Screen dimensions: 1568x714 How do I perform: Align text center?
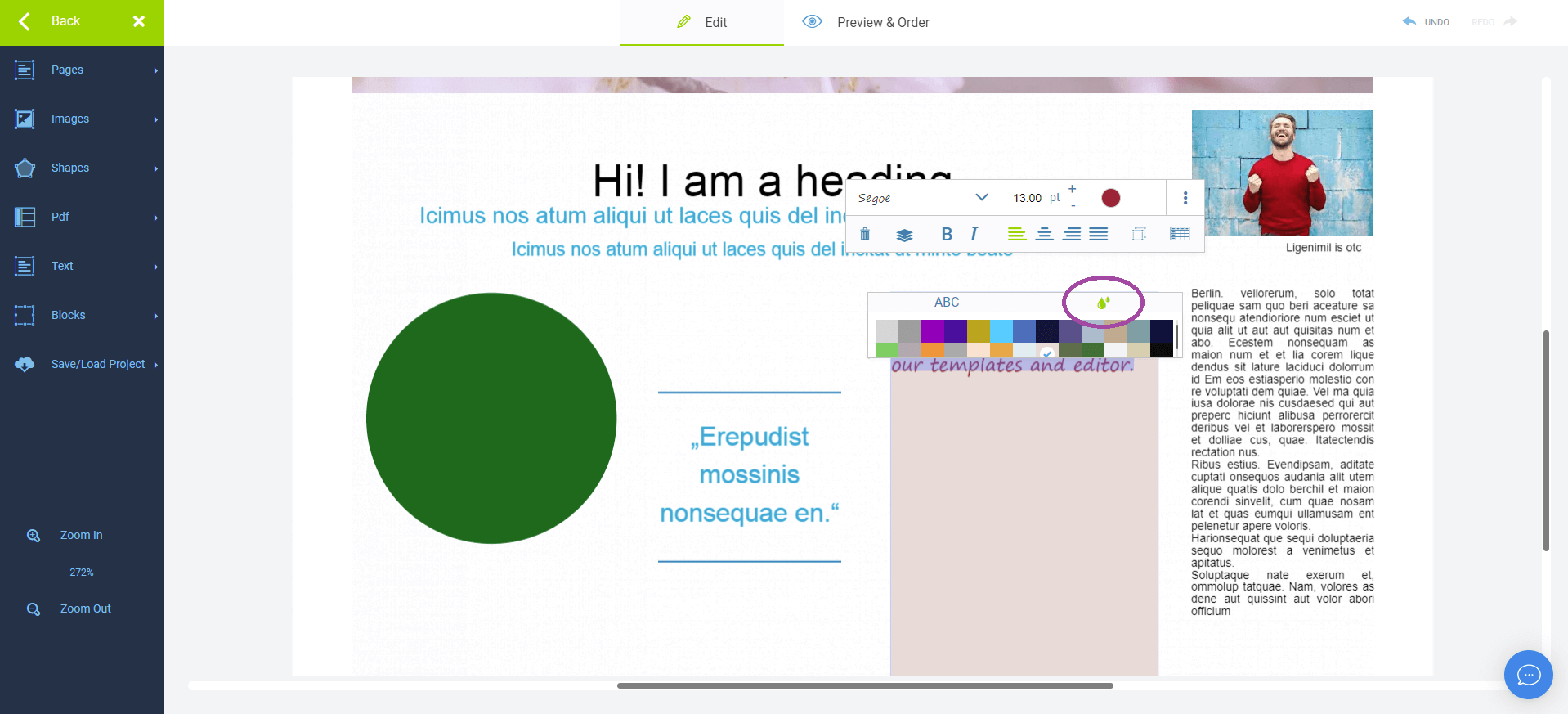[1045, 235]
